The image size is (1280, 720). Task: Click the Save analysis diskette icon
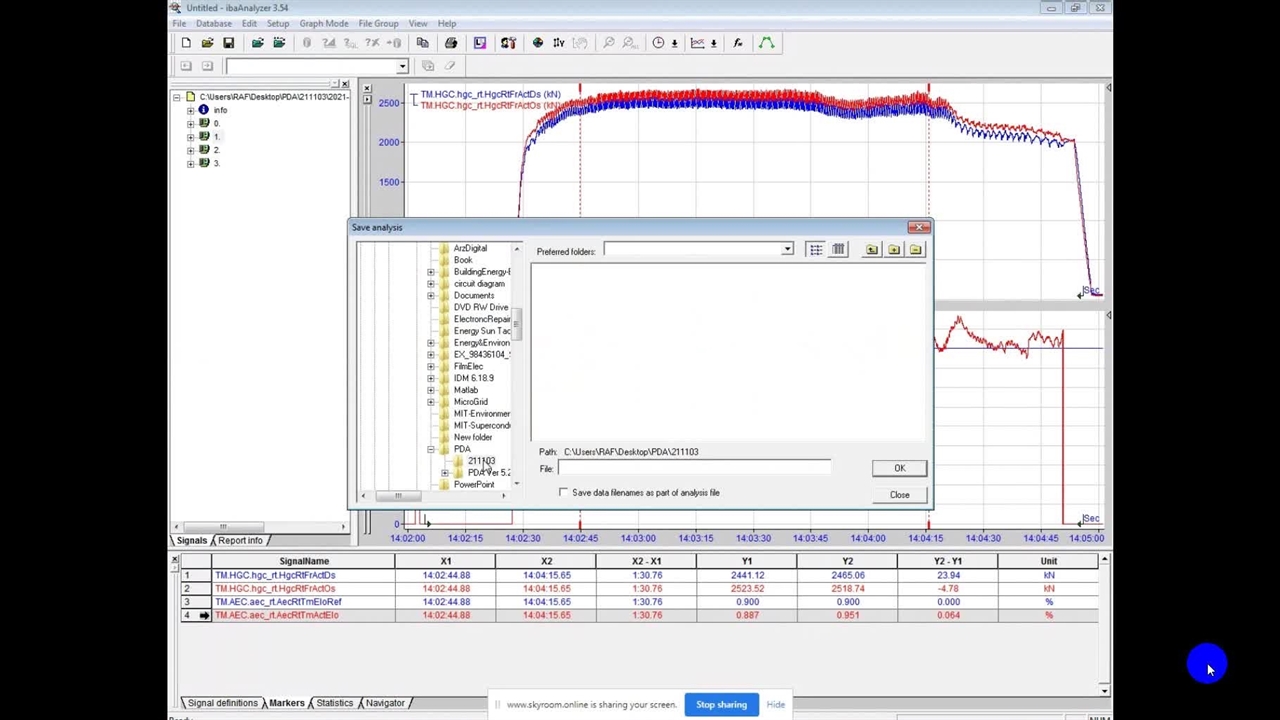[x=228, y=43]
